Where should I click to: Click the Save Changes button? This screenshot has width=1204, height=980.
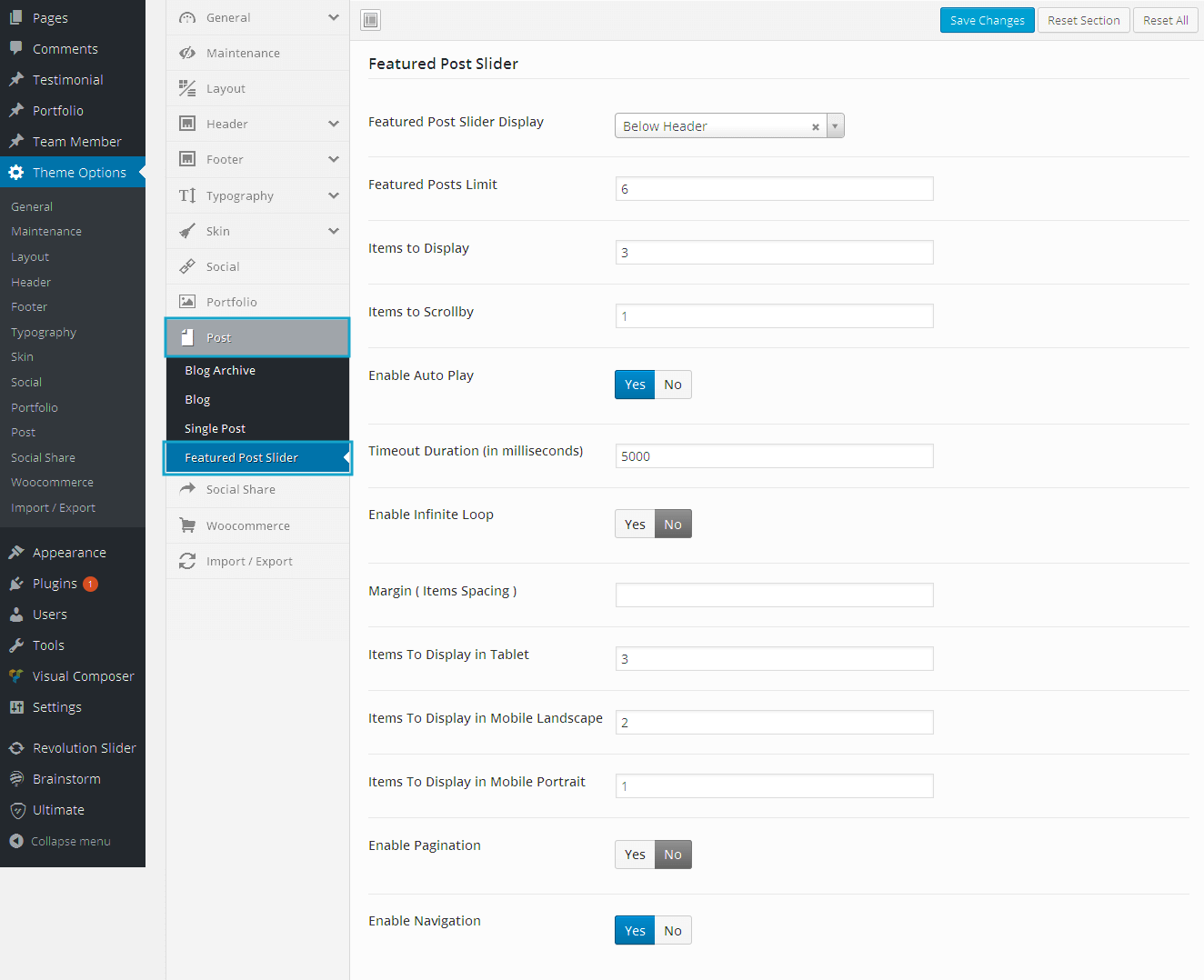987,20
